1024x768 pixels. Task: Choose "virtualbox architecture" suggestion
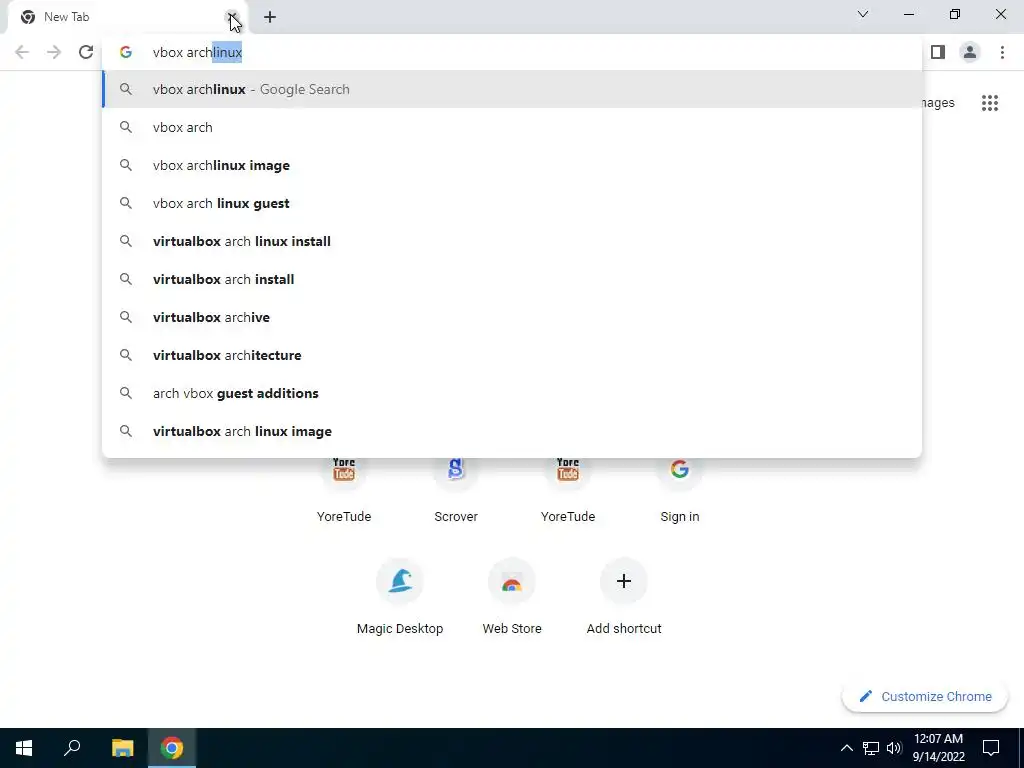click(512, 355)
